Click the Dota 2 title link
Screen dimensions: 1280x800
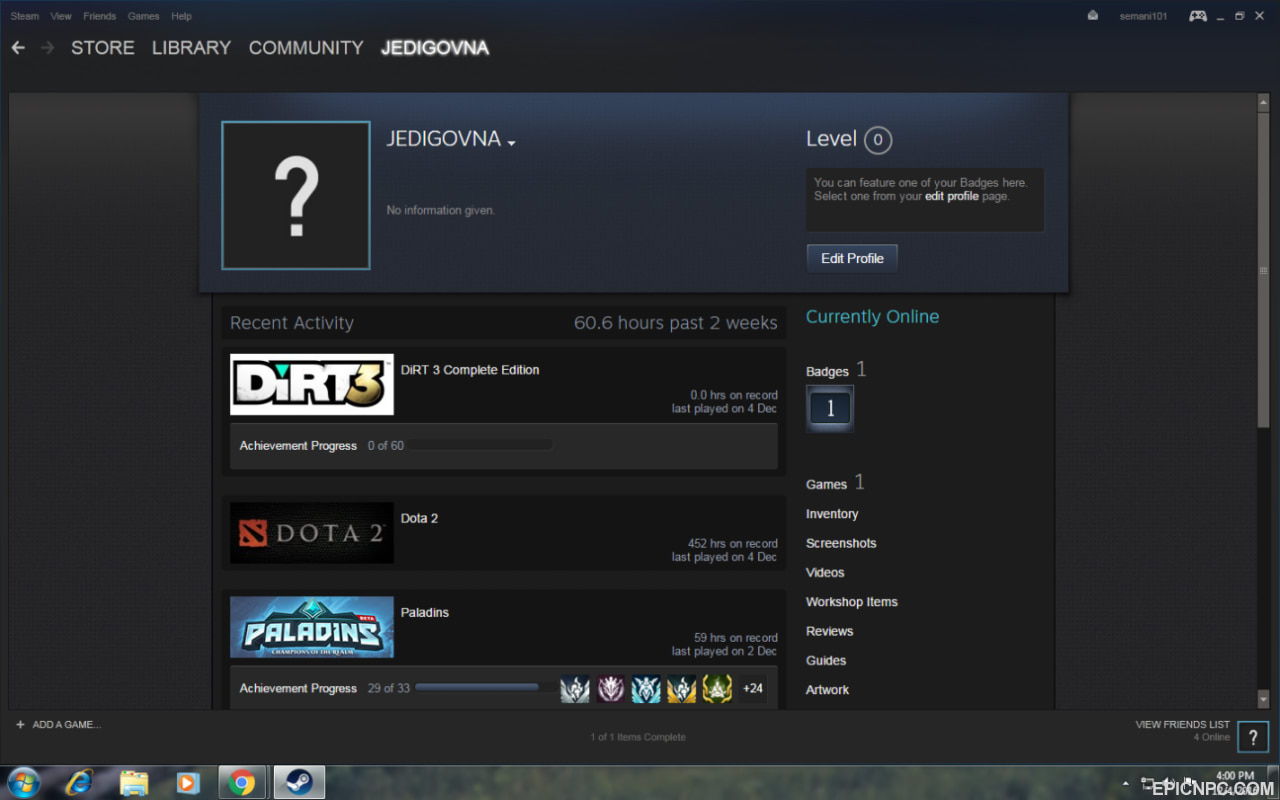click(x=420, y=518)
